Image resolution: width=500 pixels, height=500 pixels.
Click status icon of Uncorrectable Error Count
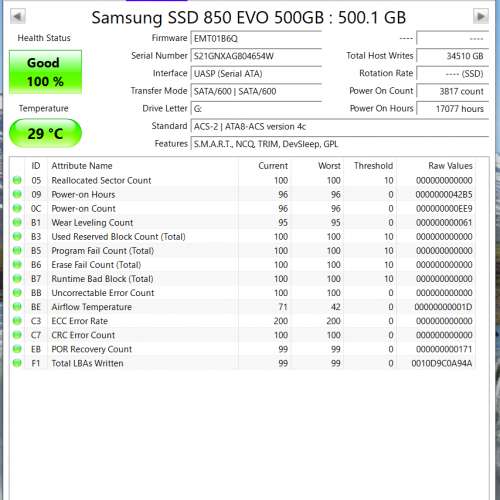[x=17, y=293]
